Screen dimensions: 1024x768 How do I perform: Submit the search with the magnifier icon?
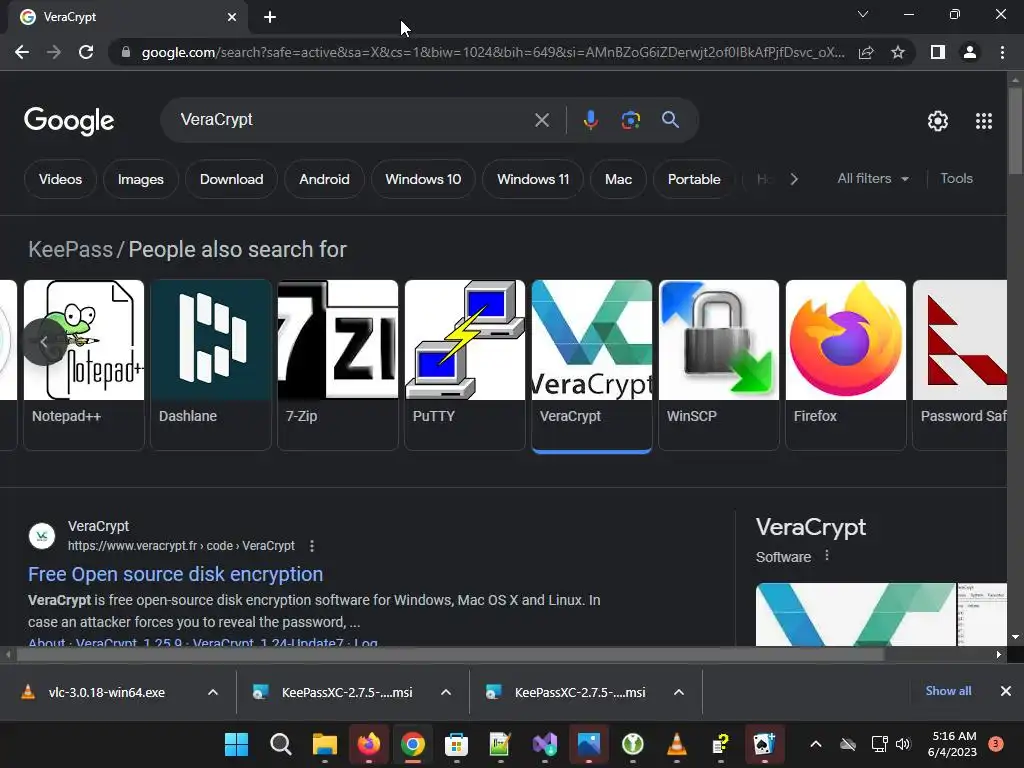670,120
